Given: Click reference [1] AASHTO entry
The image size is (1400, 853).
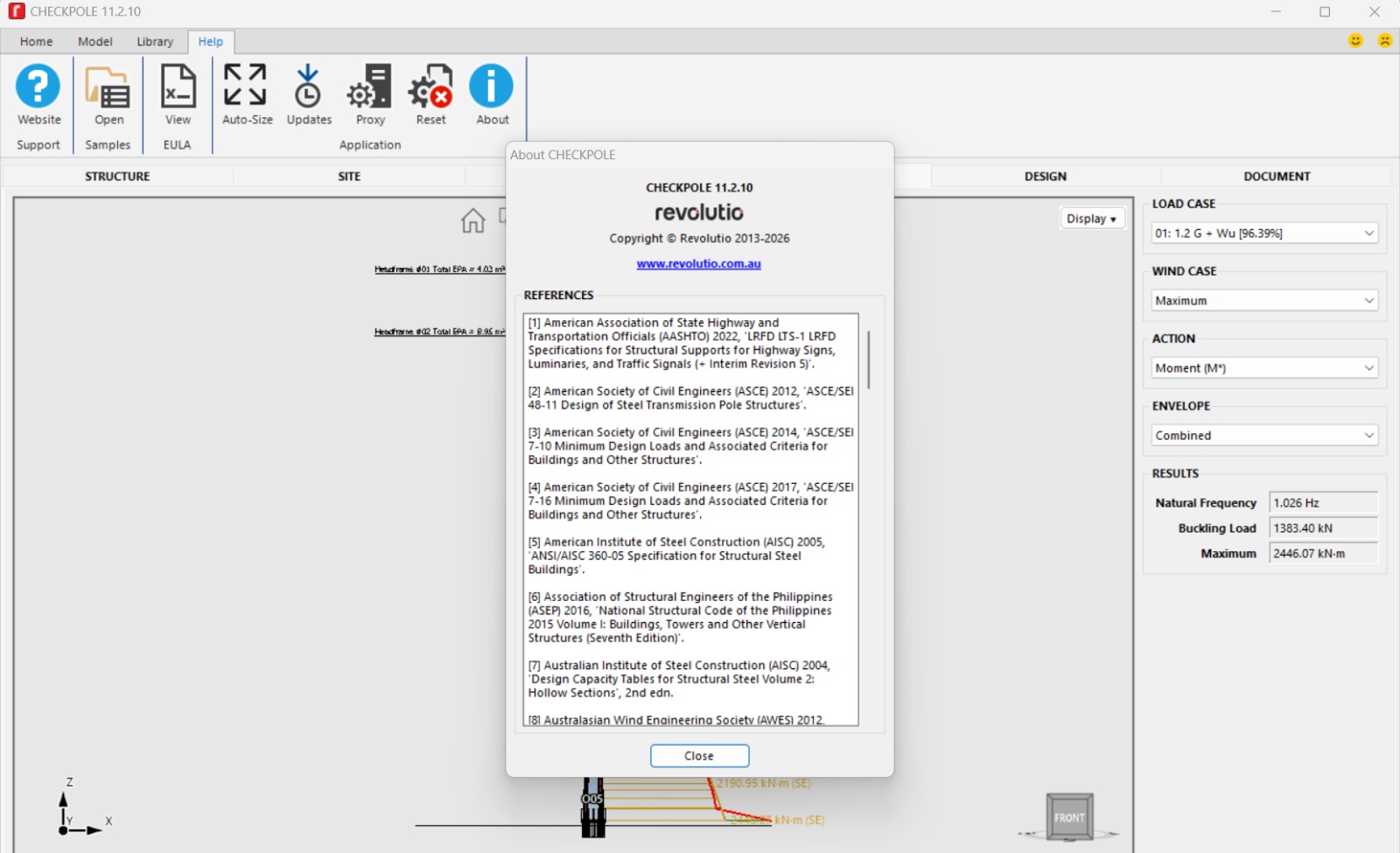Looking at the screenshot, I should click(x=682, y=343).
